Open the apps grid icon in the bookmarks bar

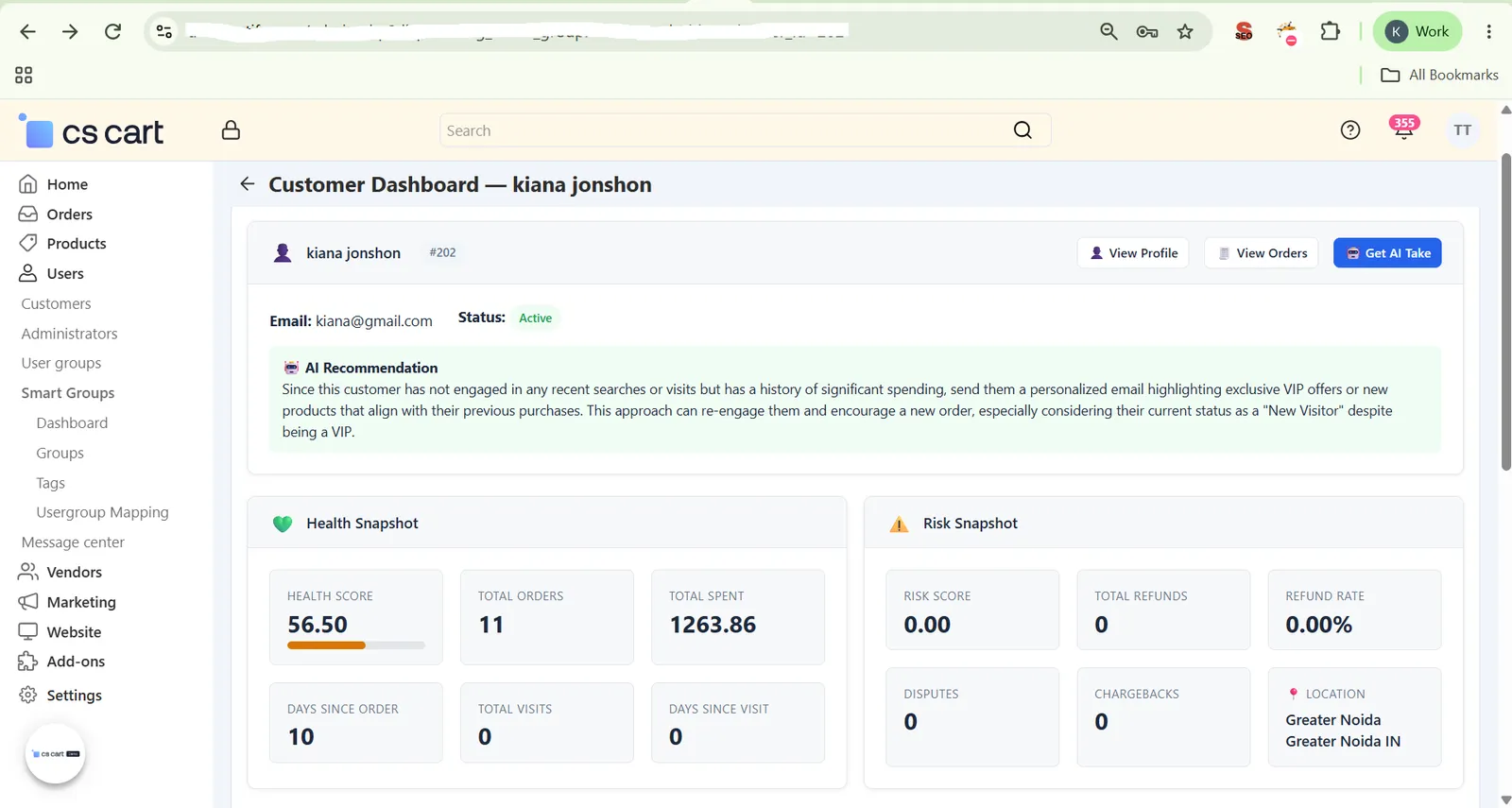coord(24,75)
